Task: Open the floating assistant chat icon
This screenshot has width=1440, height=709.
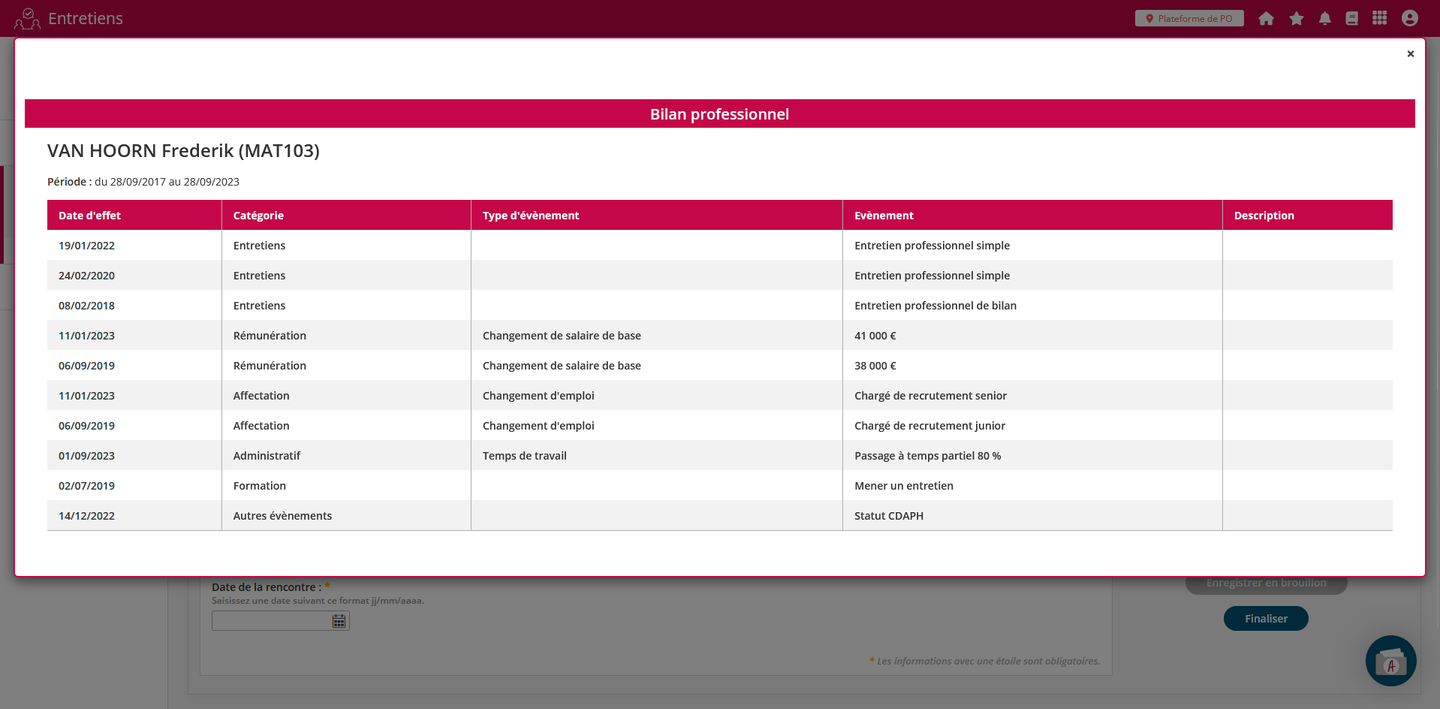Action: pos(1390,661)
